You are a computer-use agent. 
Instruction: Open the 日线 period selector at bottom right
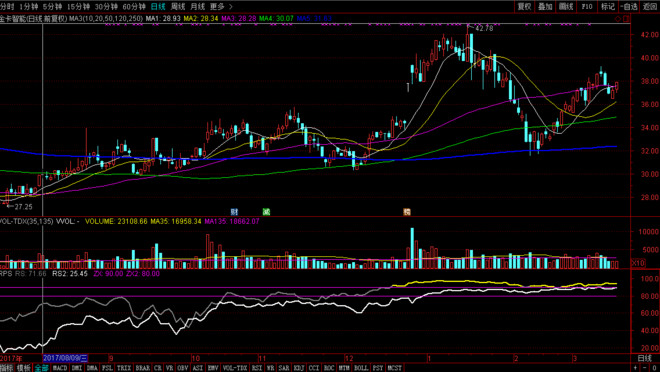pyautogui.click(x=644, y=359)
